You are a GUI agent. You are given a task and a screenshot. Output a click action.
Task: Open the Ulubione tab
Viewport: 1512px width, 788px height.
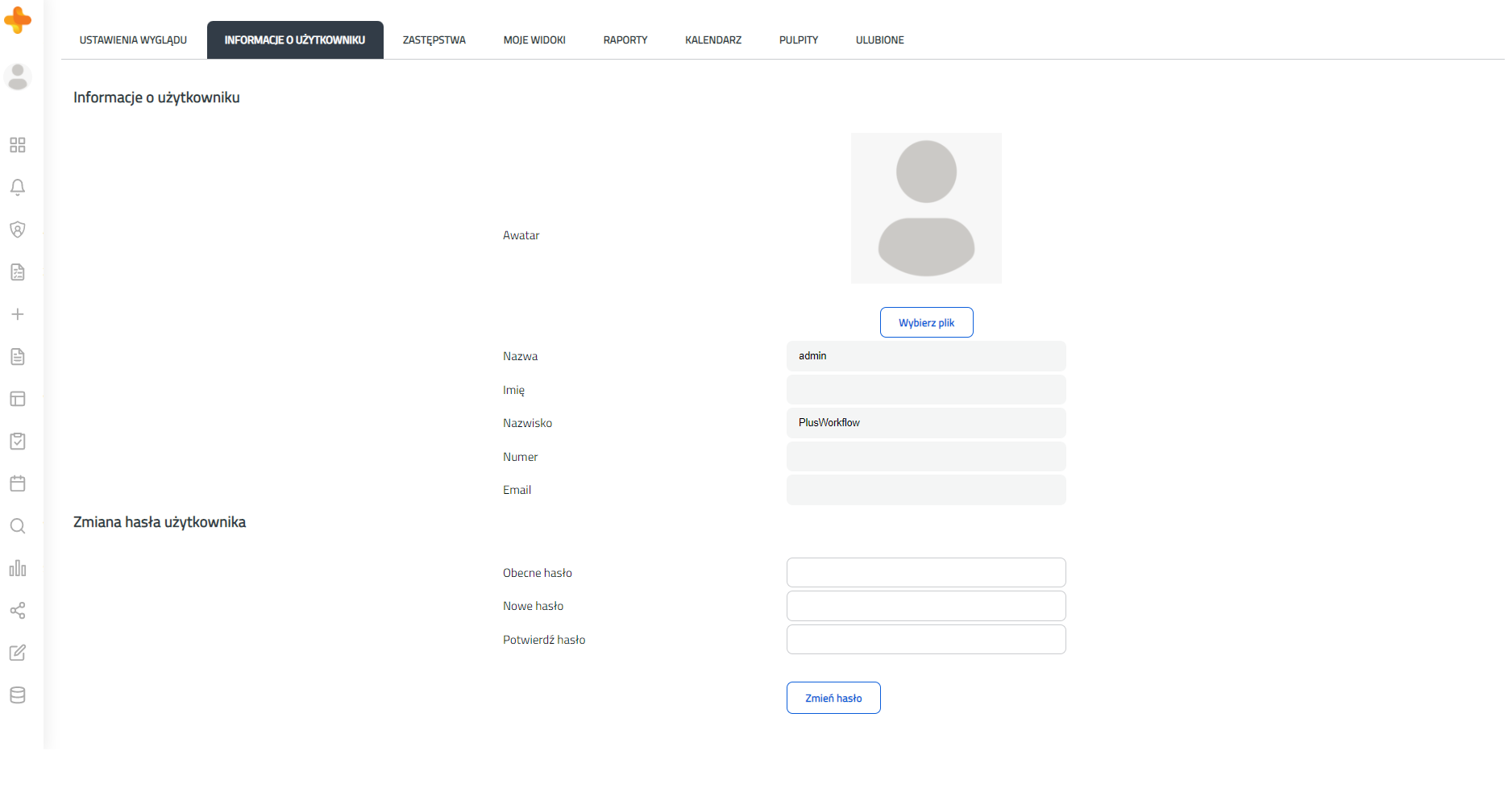tap(880, 40)
